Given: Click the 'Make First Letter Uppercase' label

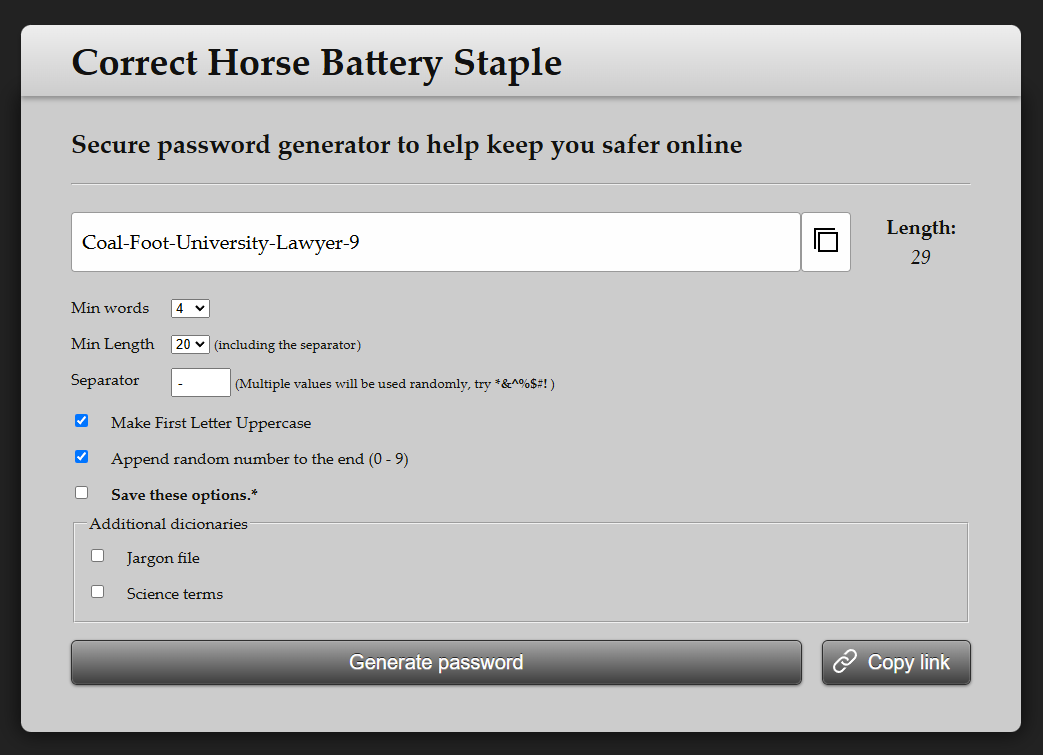Looking at the screenshot, I should pyautogui.click(x=211, y=423).
